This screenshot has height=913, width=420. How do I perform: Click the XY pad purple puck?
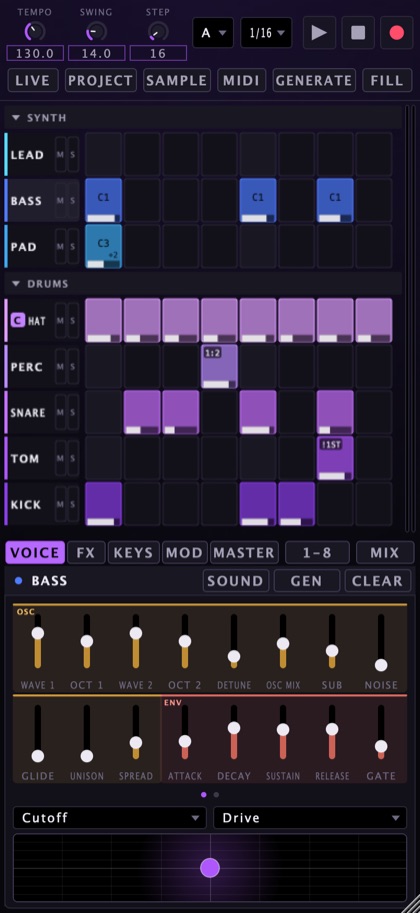coord(210,868)
